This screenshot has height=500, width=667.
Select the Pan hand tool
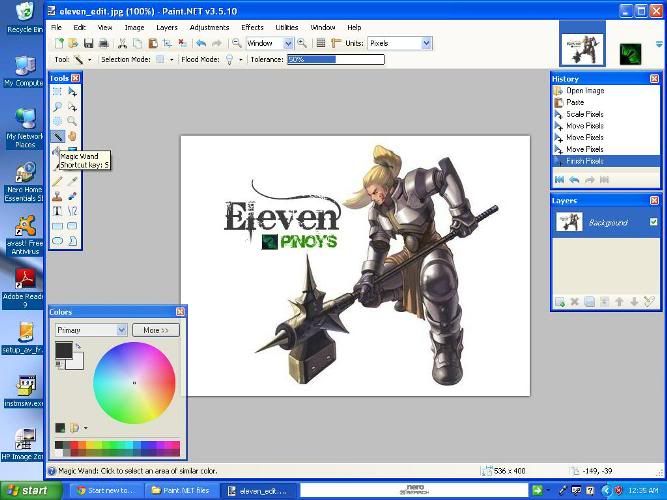pyautogui.click(x=72, y=136)
